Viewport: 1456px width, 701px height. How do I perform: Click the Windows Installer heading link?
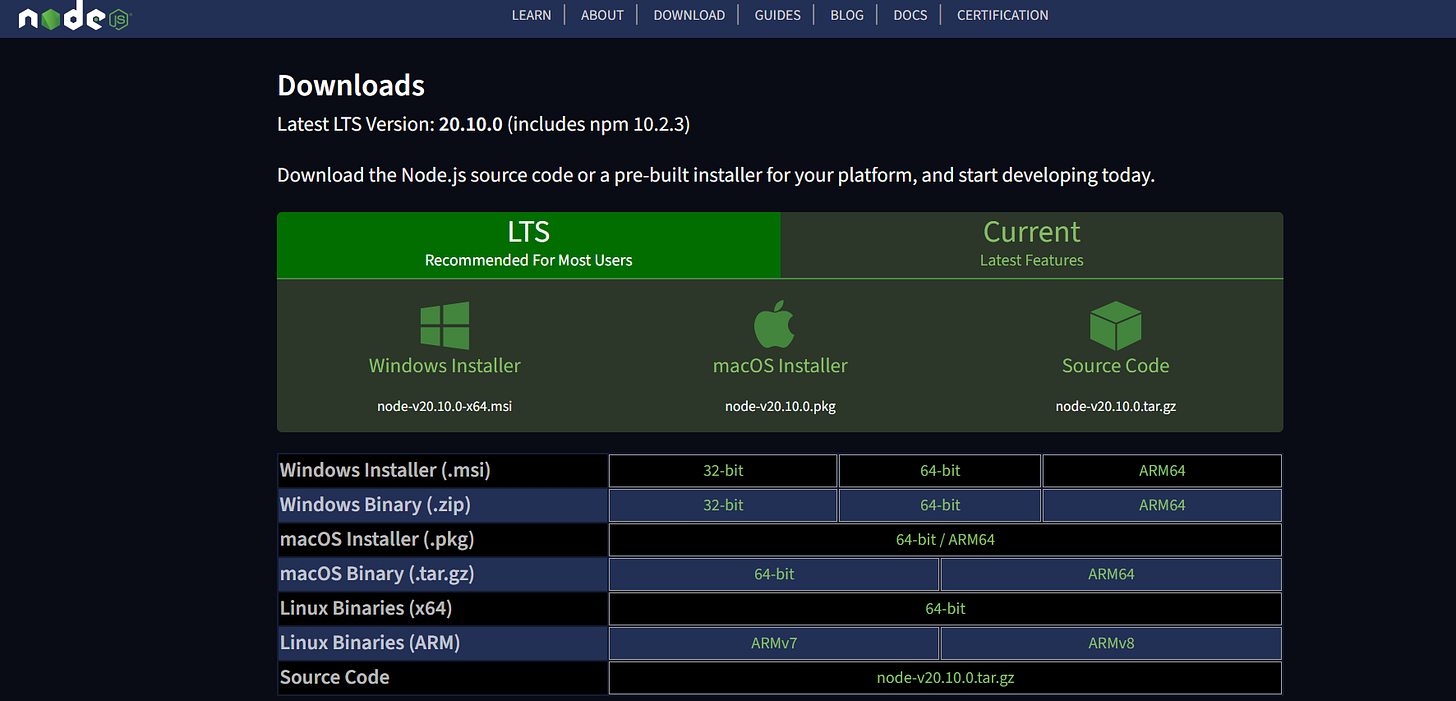point(444,366)
